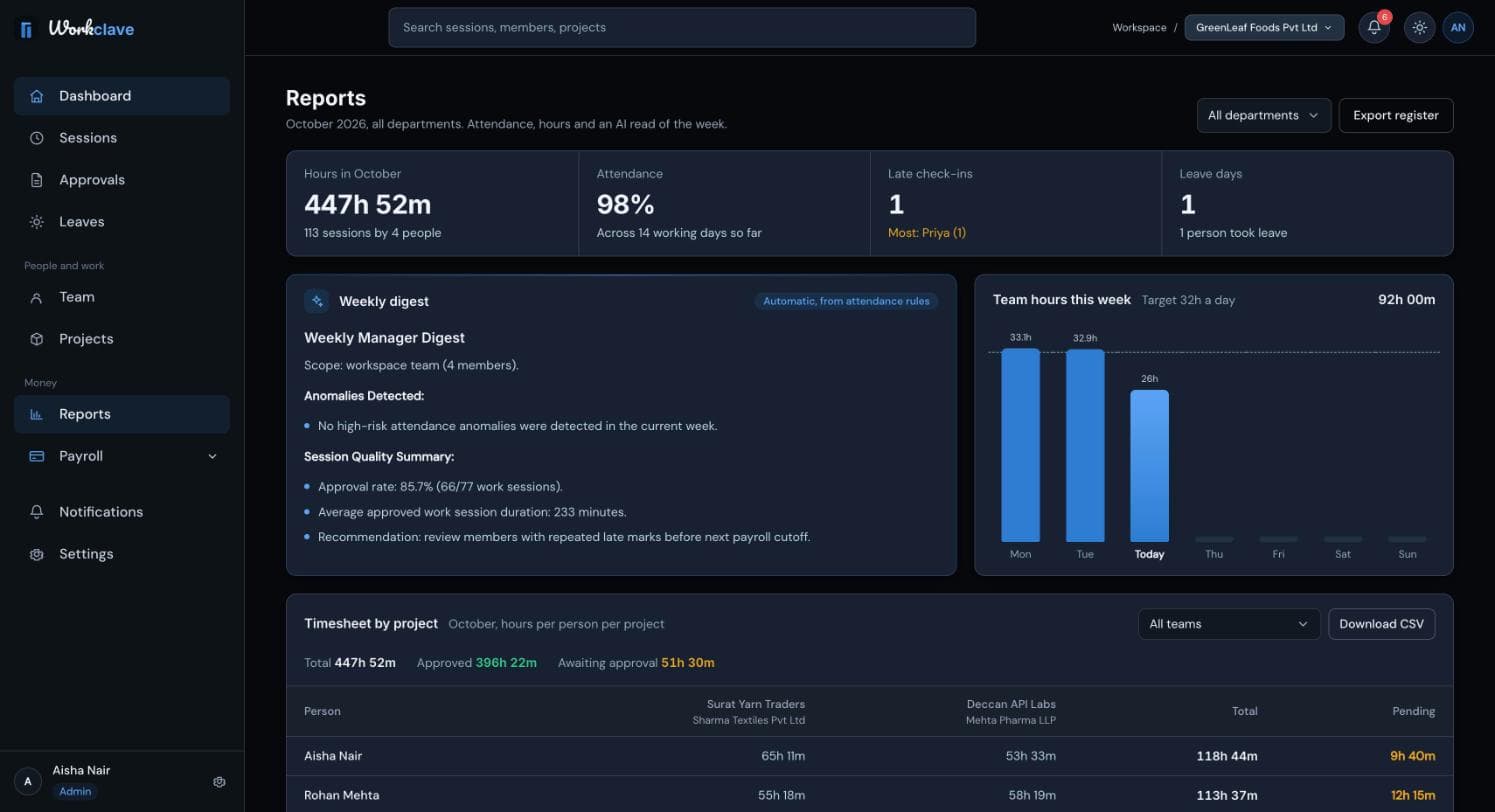
Task: Click the Workclave logo icon
Action: tap(26, 29)
